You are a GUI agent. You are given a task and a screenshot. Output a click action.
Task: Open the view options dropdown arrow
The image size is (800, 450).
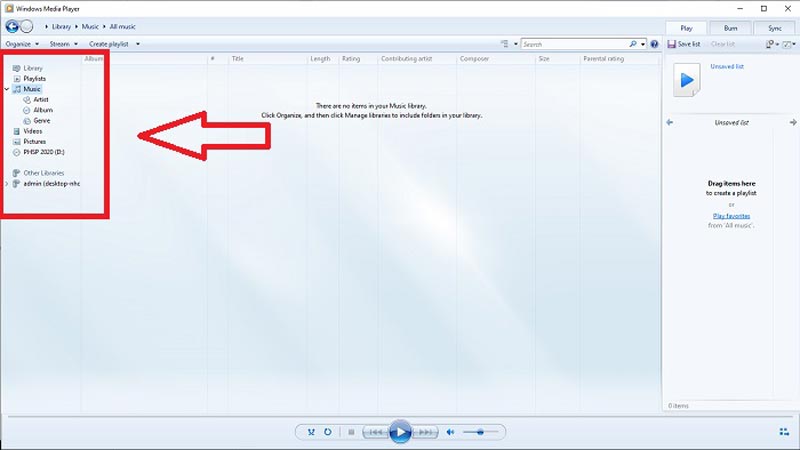pyautogui.click(x=515, y=44)
